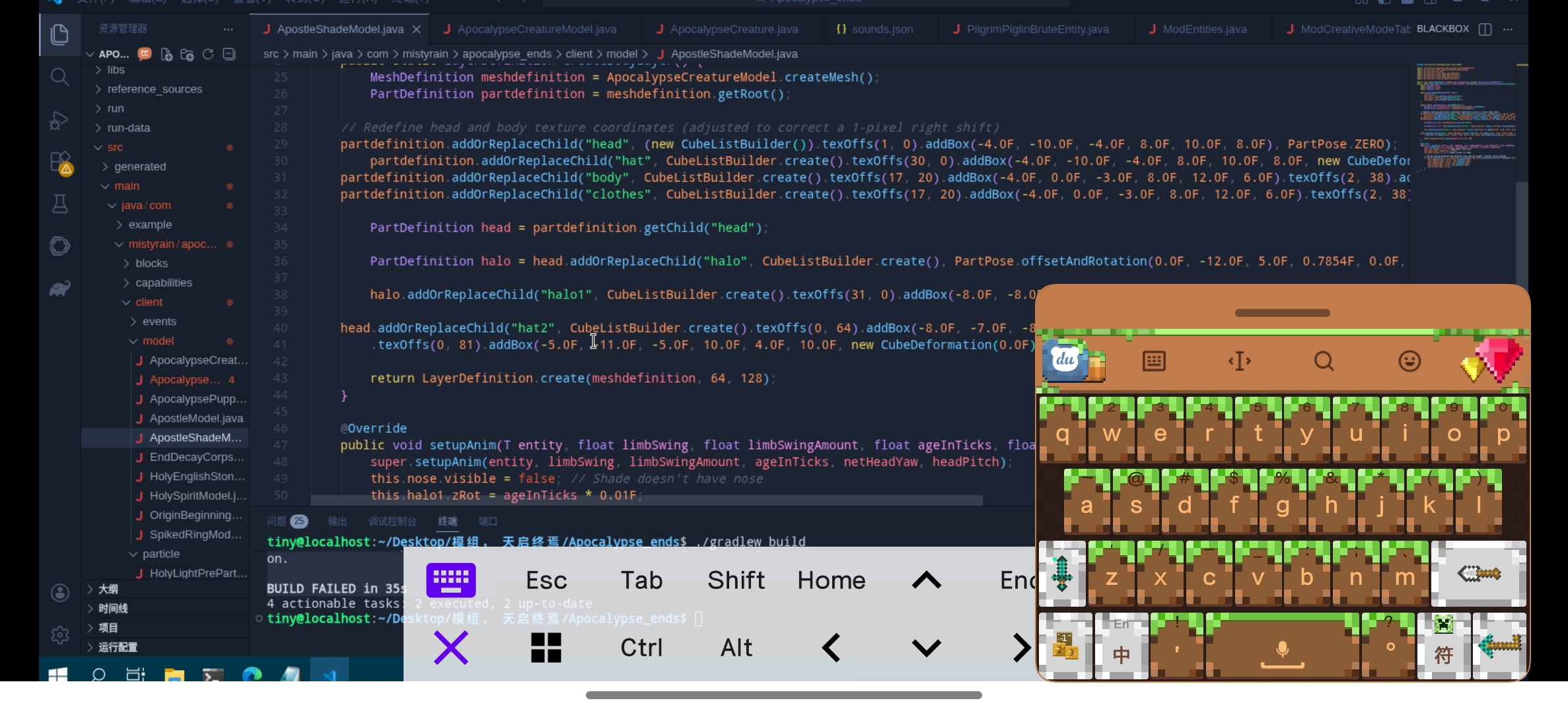Open EndDecayCorps... file in the tree
The image size is (1568, 713).
pyautogui.click(x=165, y=457)
